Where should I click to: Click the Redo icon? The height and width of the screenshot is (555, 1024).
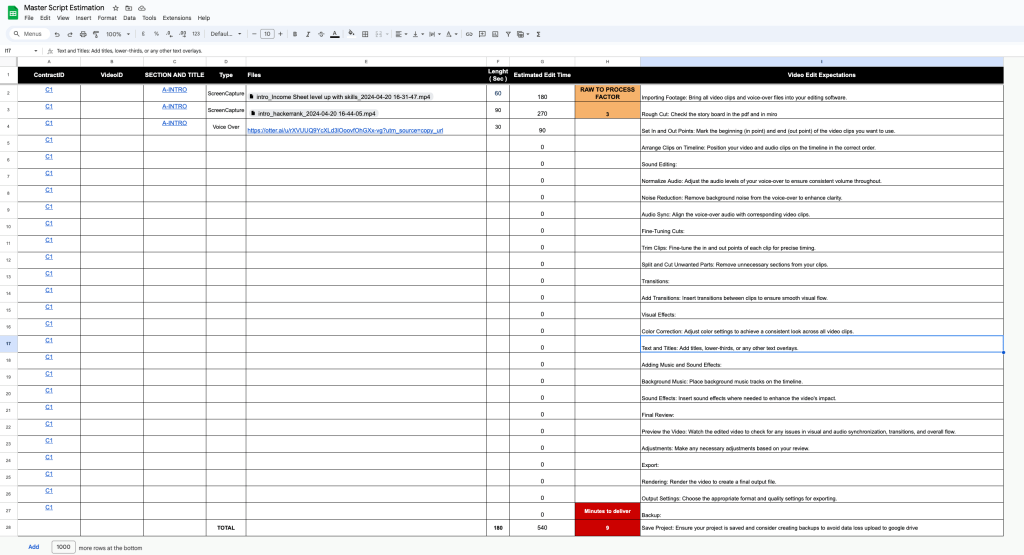(70, 34)
